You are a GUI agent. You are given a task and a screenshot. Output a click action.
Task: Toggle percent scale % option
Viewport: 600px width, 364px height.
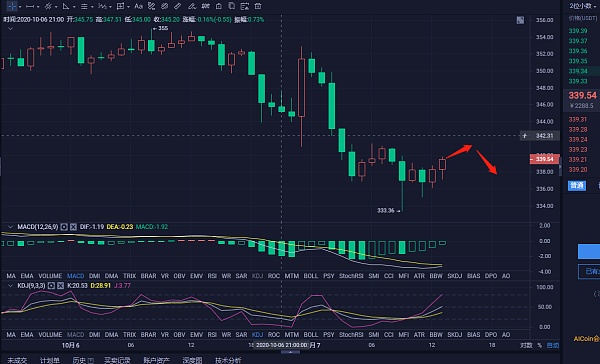click(540, 345)
